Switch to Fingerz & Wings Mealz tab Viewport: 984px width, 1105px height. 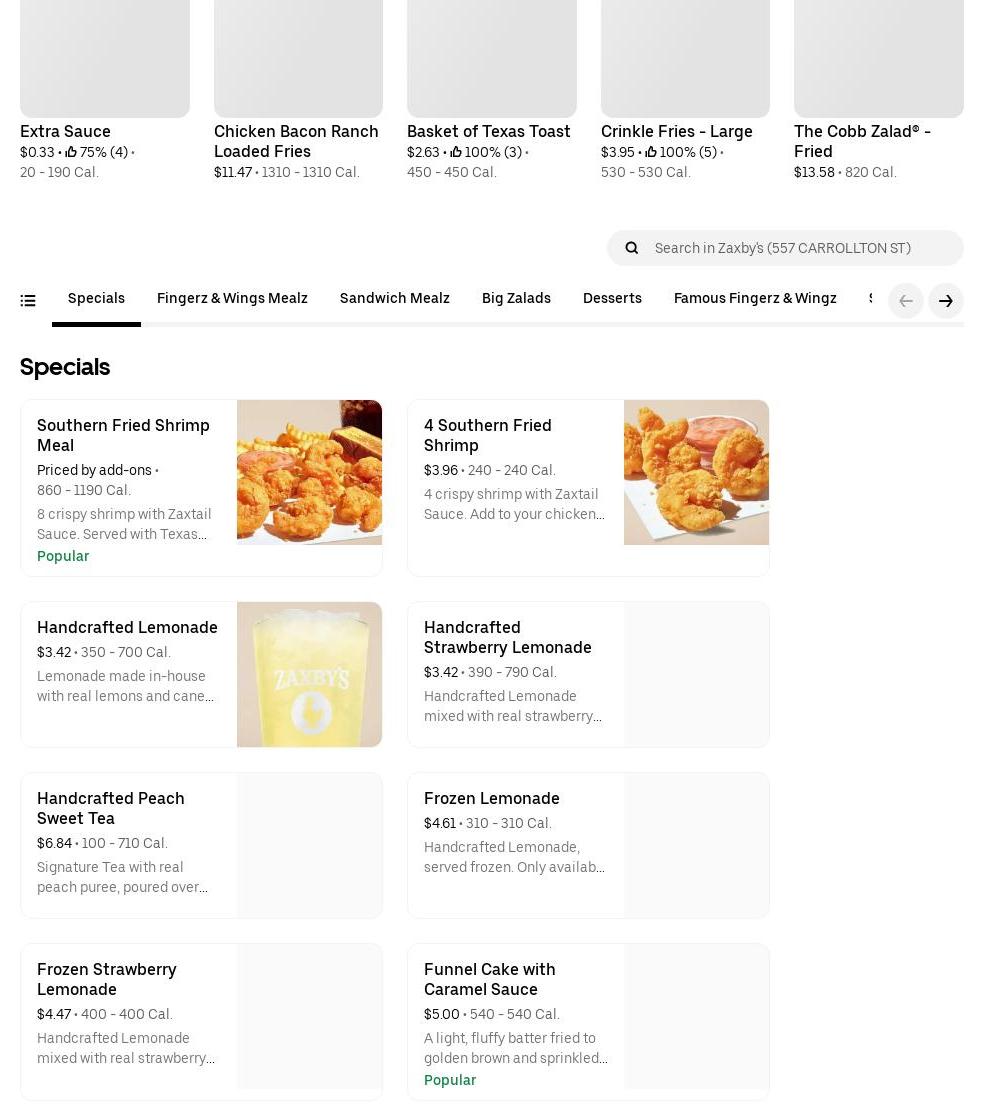tap(232, 298)
